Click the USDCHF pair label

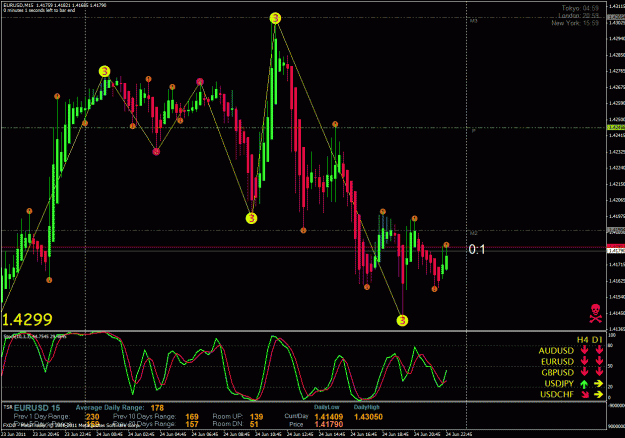click(x=557, y=395)
